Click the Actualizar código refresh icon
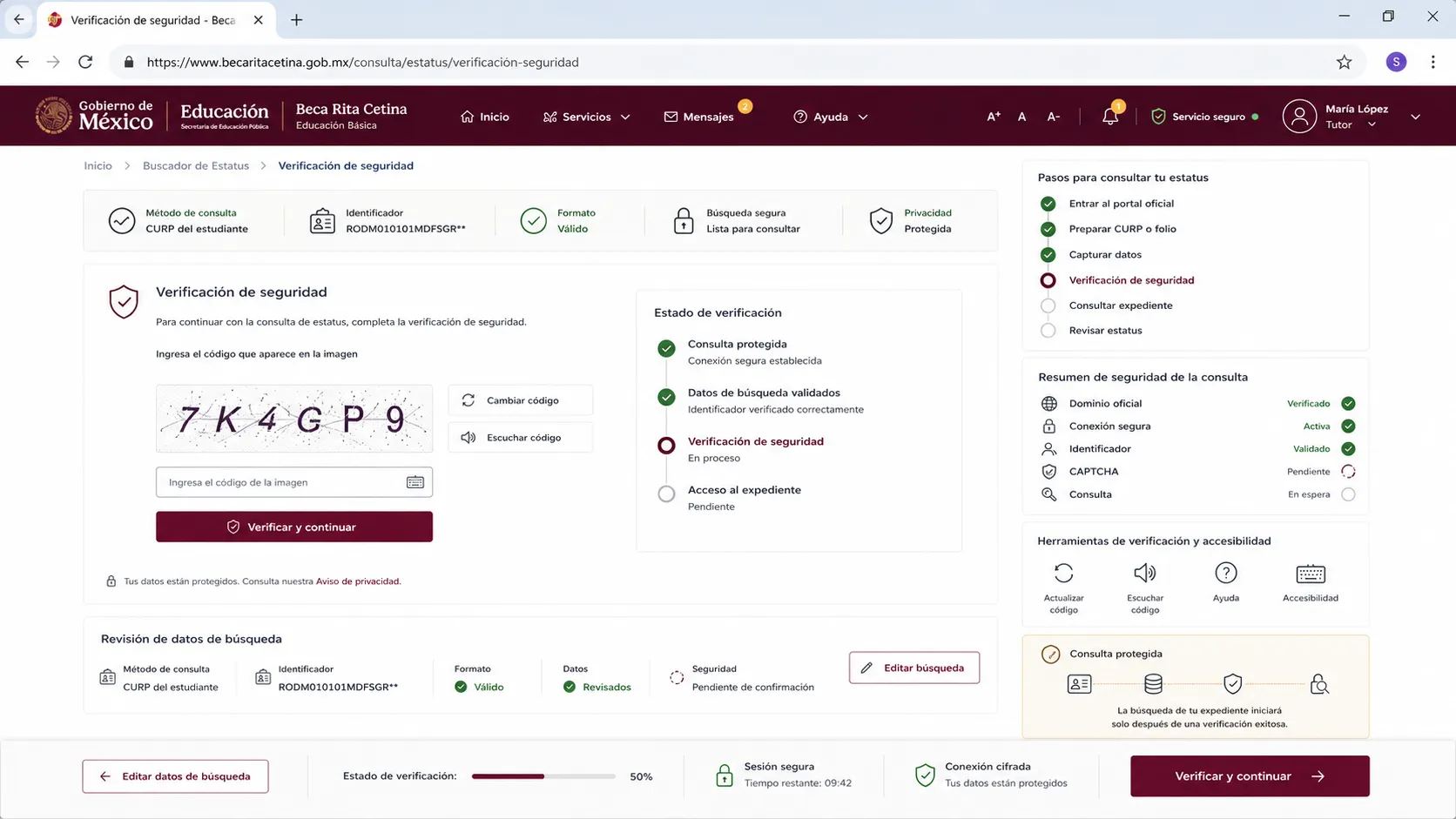Image resolution: width=1456 pixels, height=819 pixels. point(1063,573)
